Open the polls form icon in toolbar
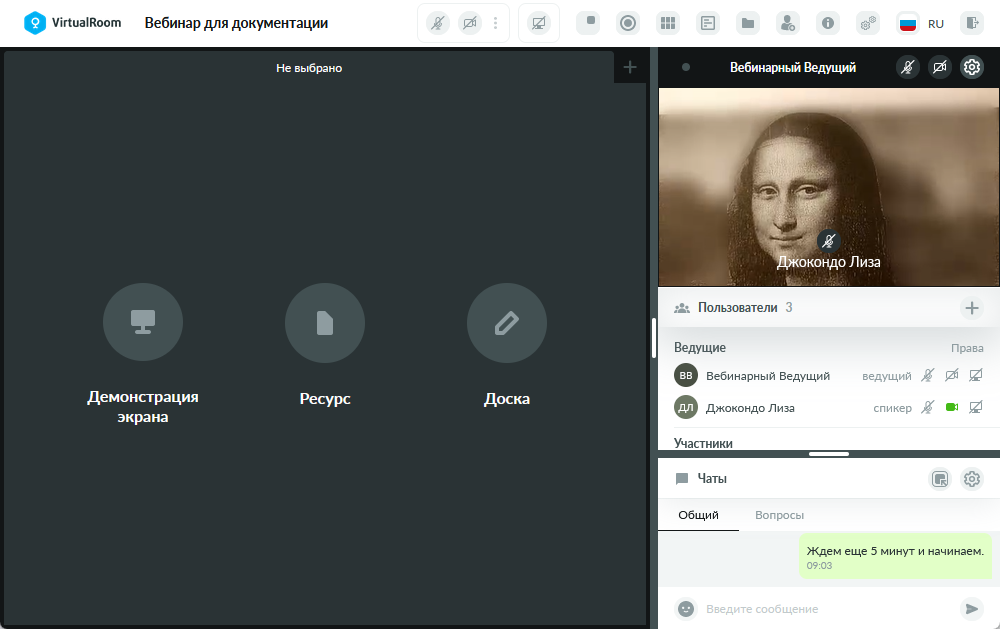Screen dimensions: 1000x629 pos(708,24)
